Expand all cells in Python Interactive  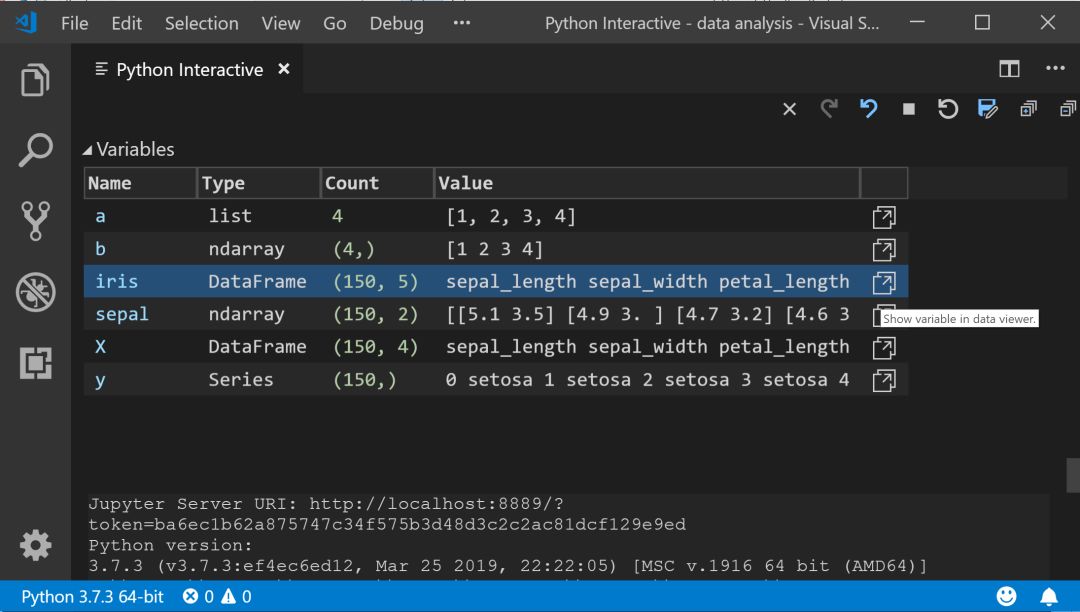(x=1028, y=109)
